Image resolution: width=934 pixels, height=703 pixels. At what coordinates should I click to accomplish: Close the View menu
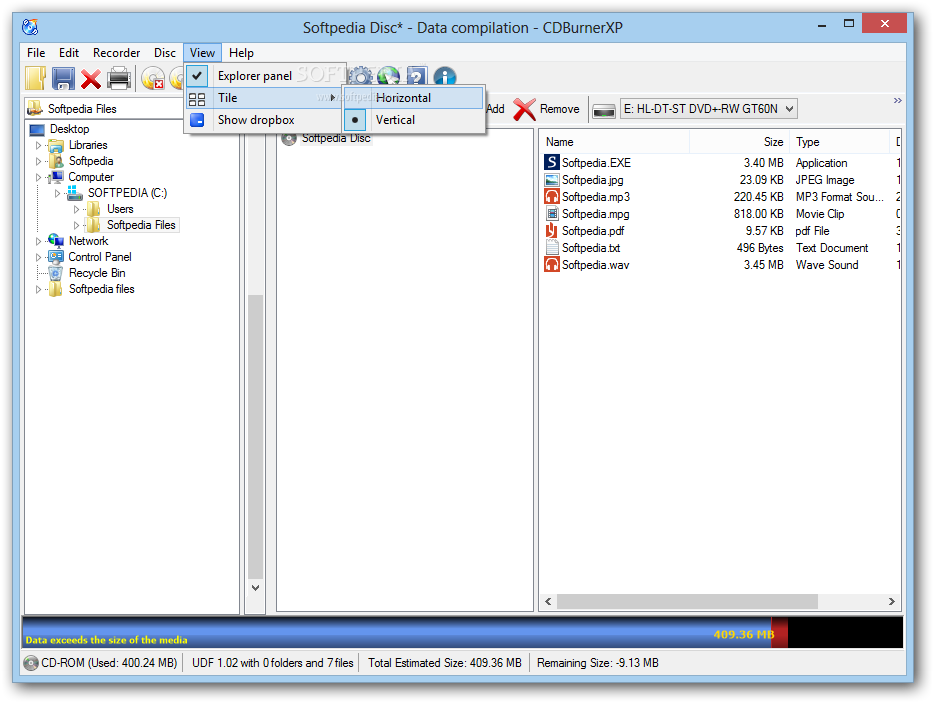tap(203, 52)
